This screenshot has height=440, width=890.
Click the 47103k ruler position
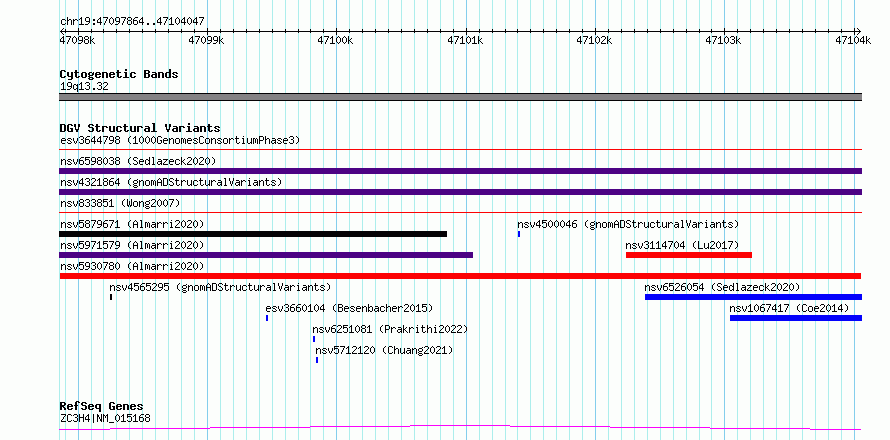pos(723,40)
